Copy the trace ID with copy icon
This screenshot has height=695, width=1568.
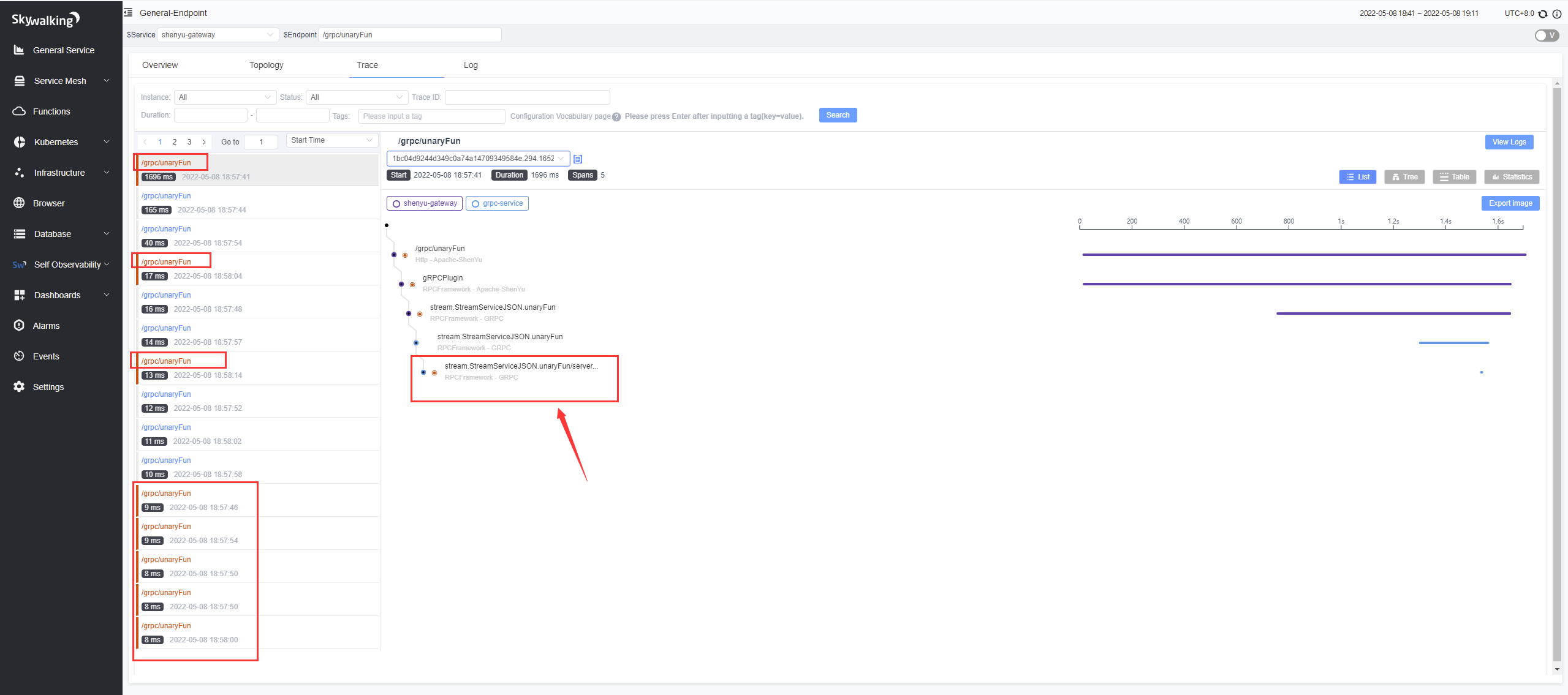click(x=578, y=159)
